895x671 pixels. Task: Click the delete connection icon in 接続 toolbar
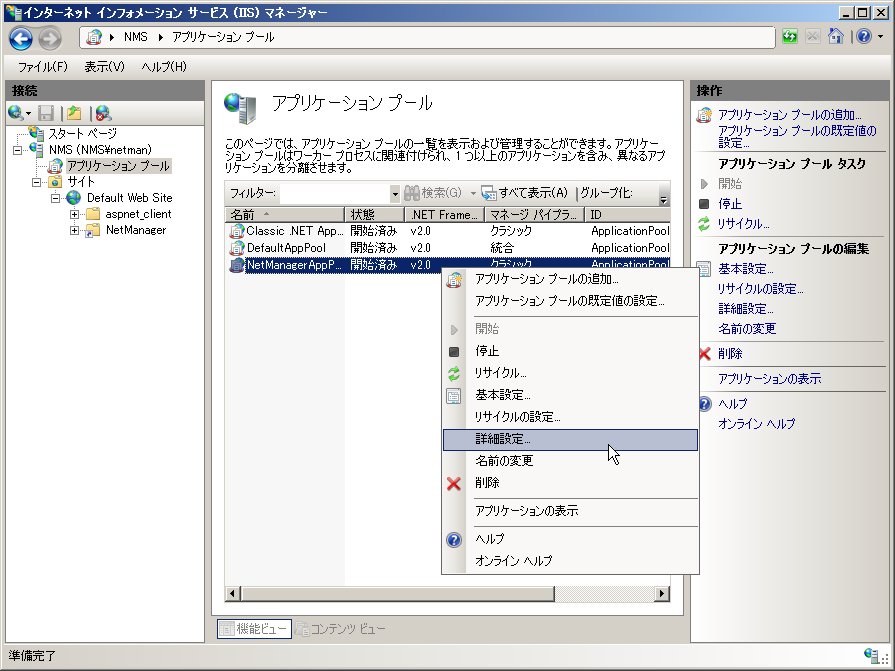click(x=103, y=113)
